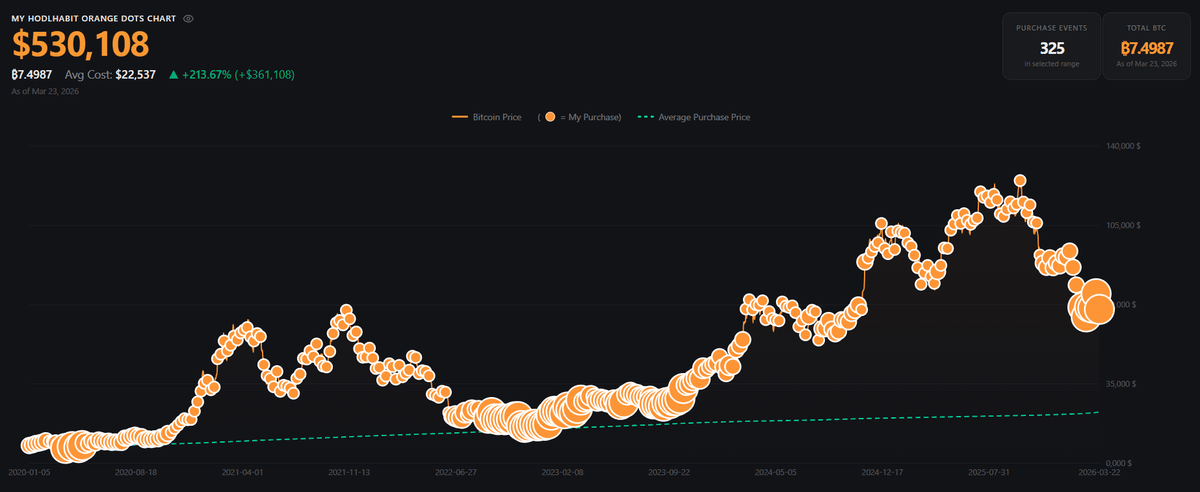1200x492 pixels.
Task: Click the 2023-02-08 x-axis date
Action: click(562, 470)
